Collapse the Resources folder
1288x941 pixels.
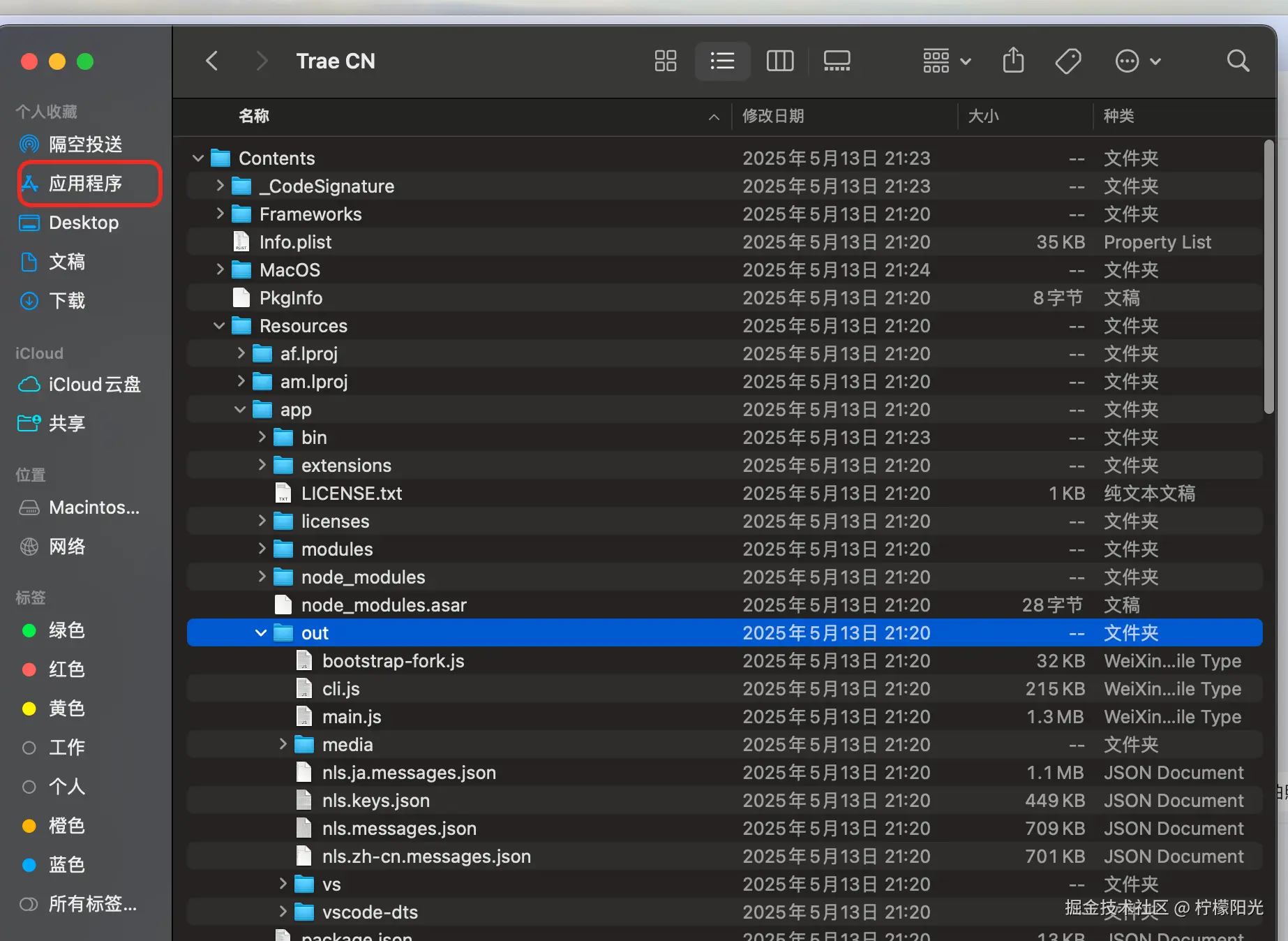(219, 326)
